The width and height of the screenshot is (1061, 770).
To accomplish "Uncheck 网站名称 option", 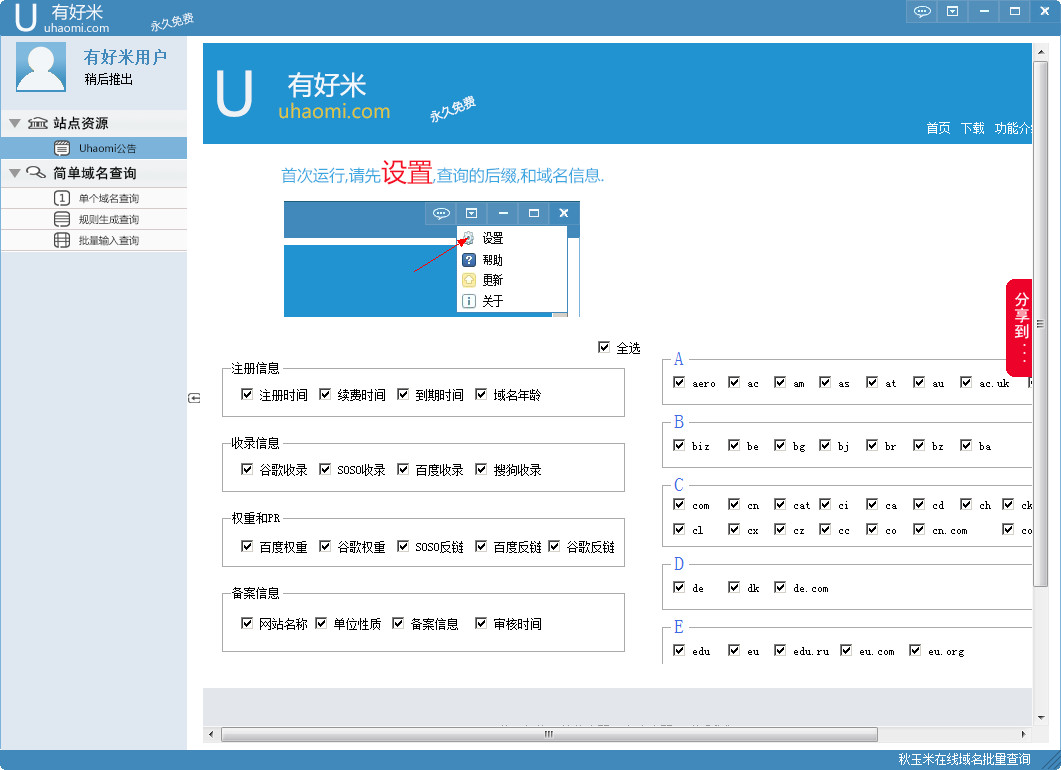I will click(x=247, y=623).
